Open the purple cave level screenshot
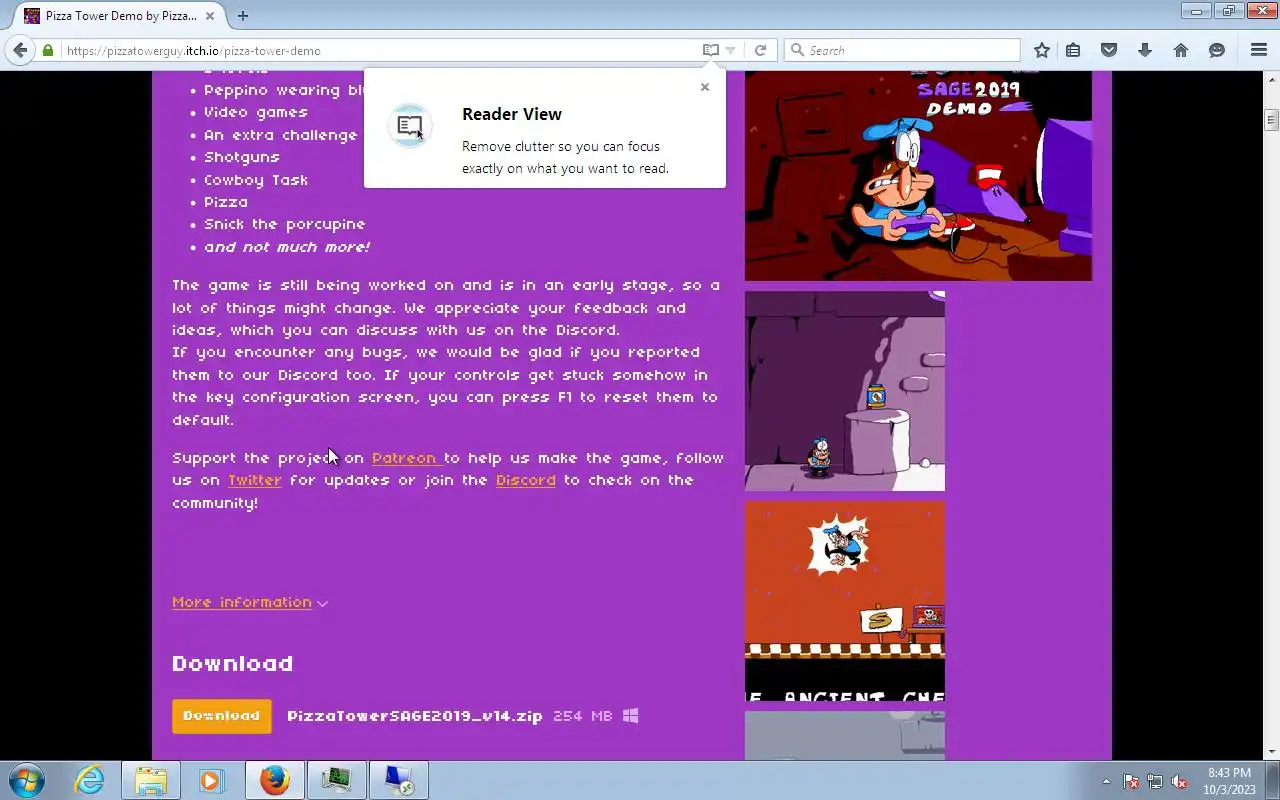 pyautogui.click(x=845, y=391)
